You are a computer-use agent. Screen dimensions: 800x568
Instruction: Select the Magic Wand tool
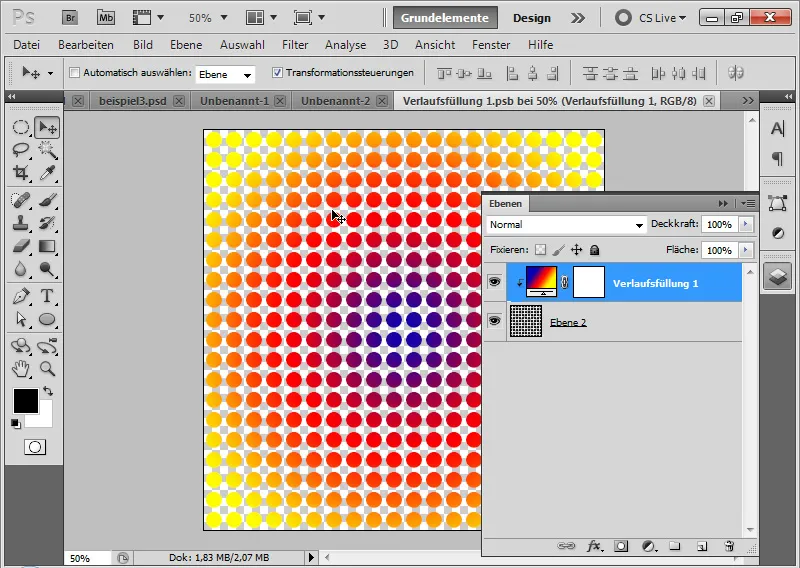coord(47,150)
